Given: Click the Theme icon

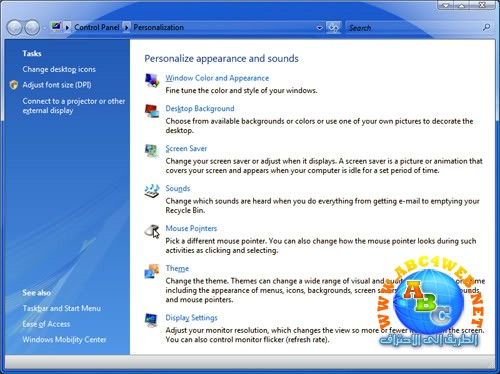Looking at the screenshot, I should click(152, 271).
